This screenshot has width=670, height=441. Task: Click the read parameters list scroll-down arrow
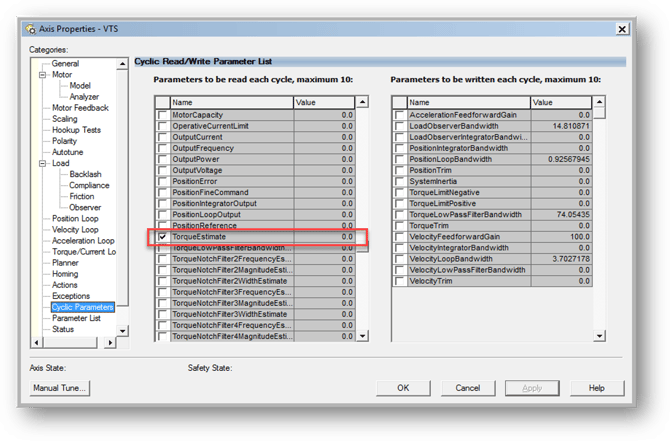[x=362, y=336]
